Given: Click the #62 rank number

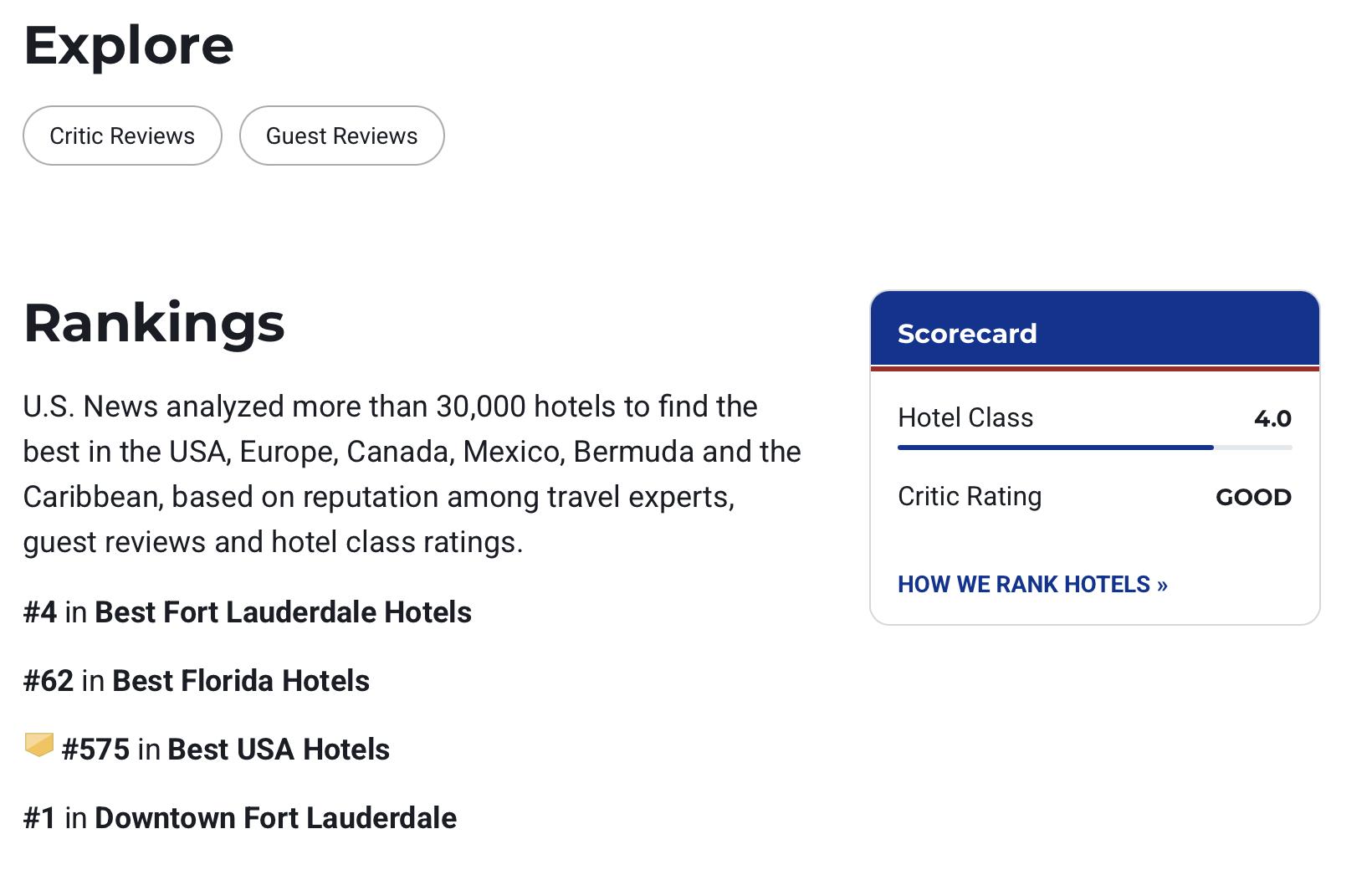Looking at the screenshot, I should pyautogui.click(x=49, y=681).
